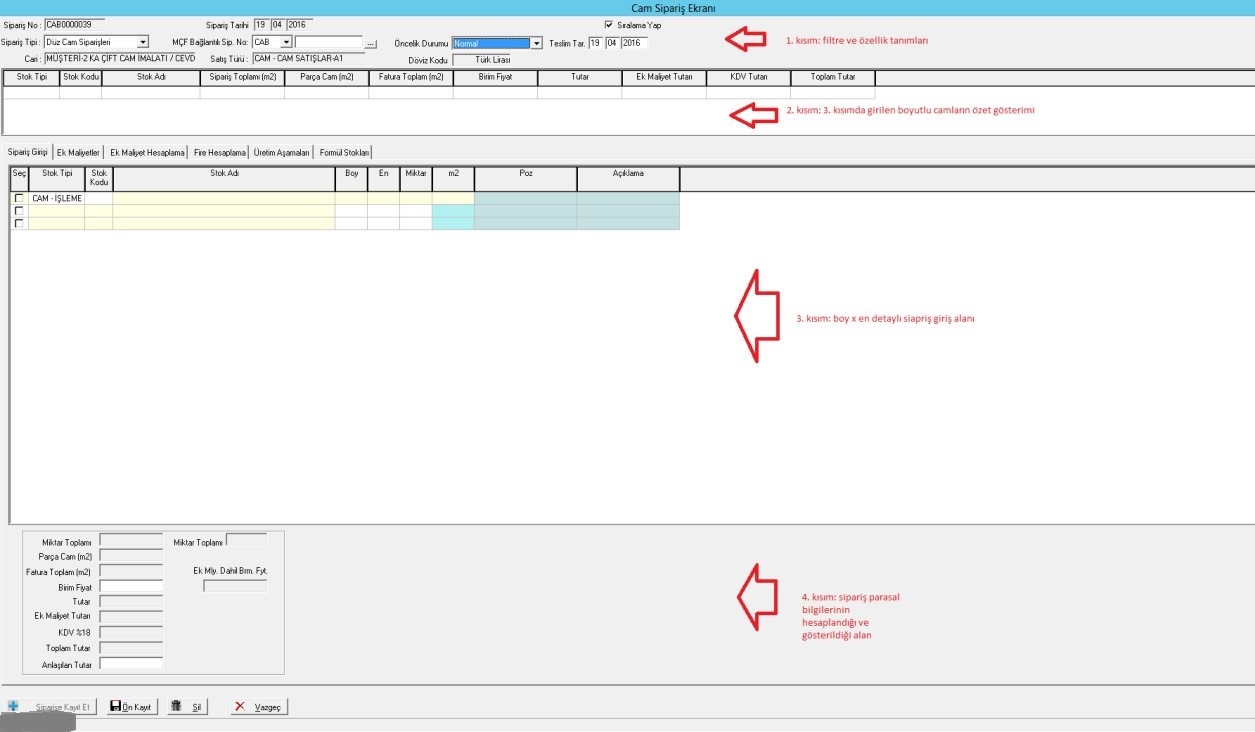
Task: Click the Seç column header
Action: [19, 178]
